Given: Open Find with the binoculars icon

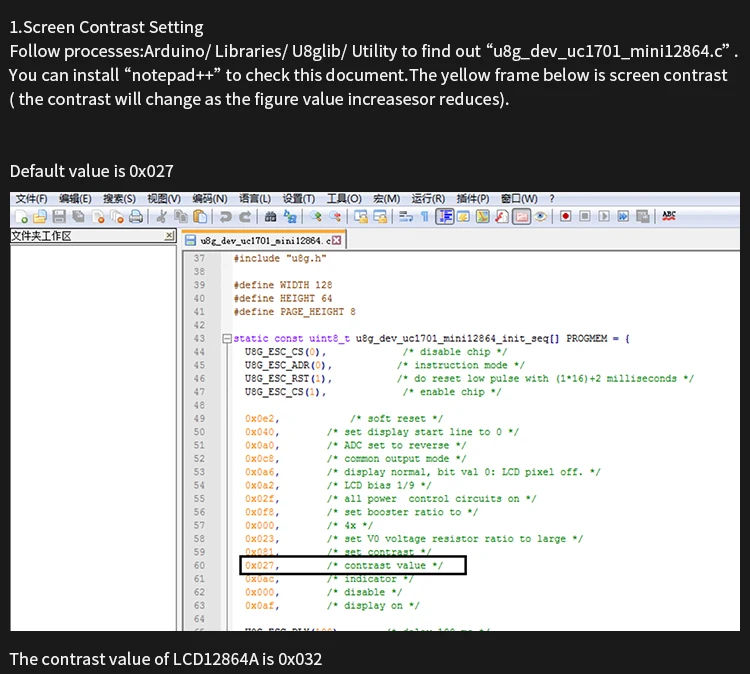Looking at the screenshot, I should click(x=270, y=217).
